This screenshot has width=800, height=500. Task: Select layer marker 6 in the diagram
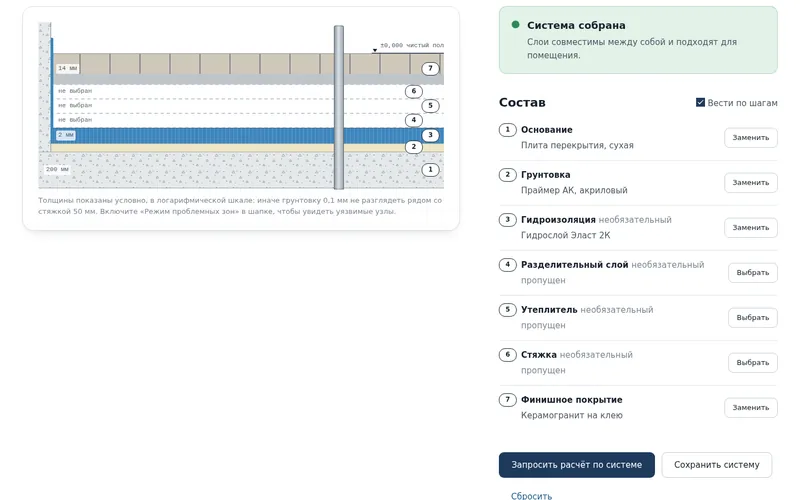click(414, 91)
